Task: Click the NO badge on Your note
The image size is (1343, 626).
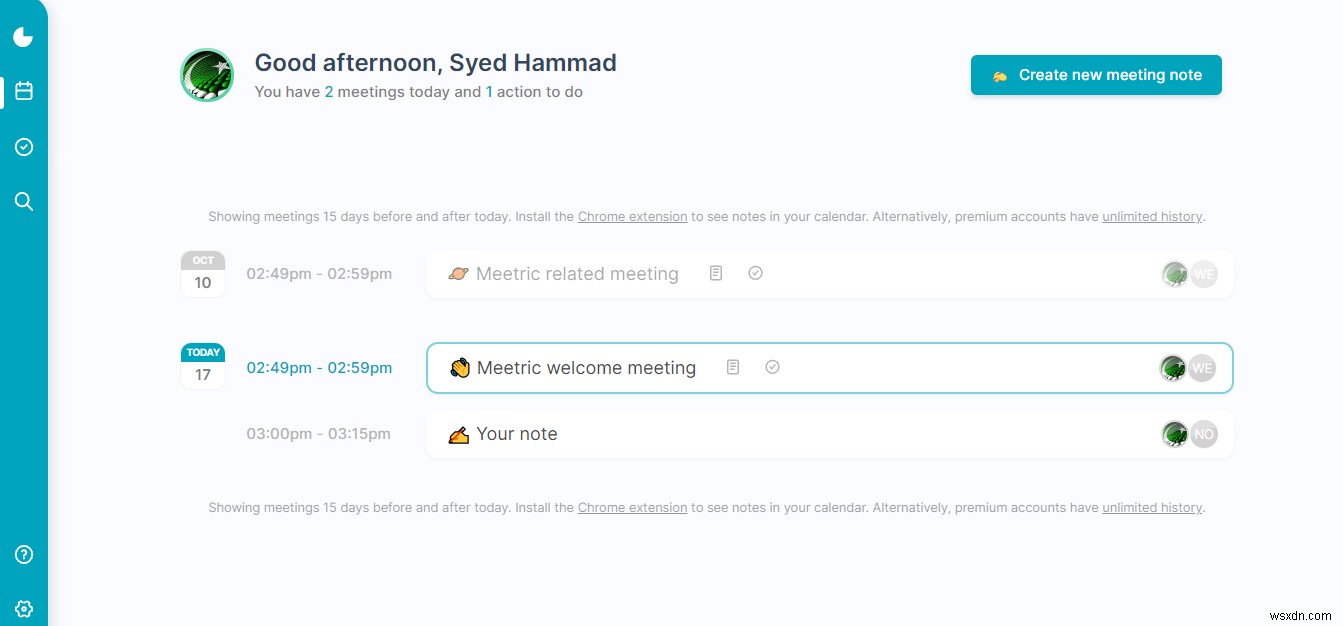Action: [1204, 433]
